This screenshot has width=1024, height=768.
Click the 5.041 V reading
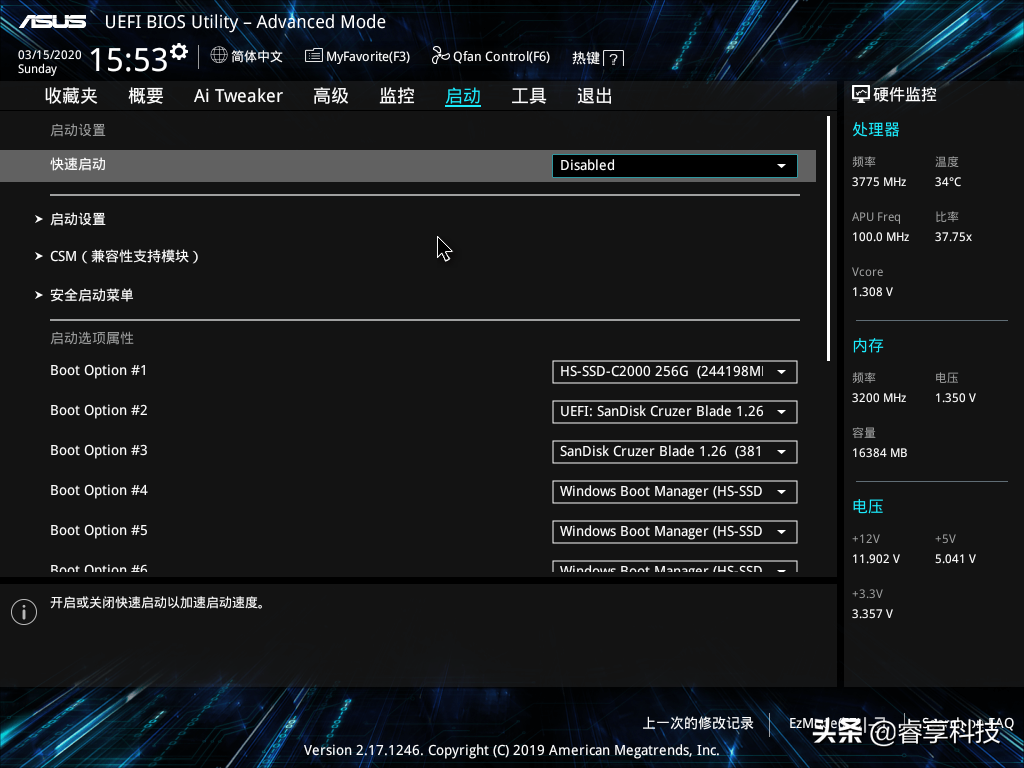955,559
